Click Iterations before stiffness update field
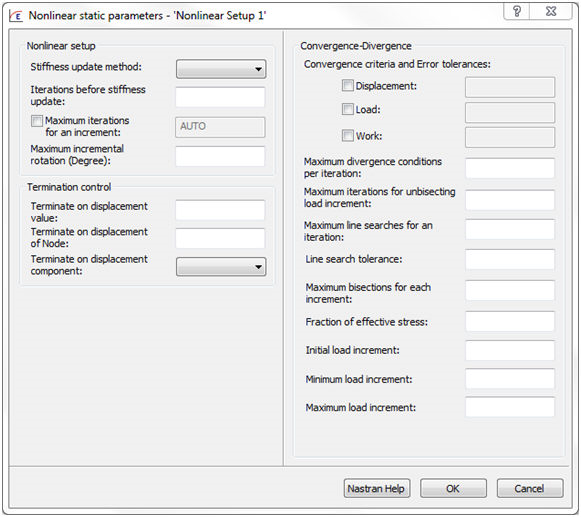This screenshot has height=517, width=581. (220, 97)
